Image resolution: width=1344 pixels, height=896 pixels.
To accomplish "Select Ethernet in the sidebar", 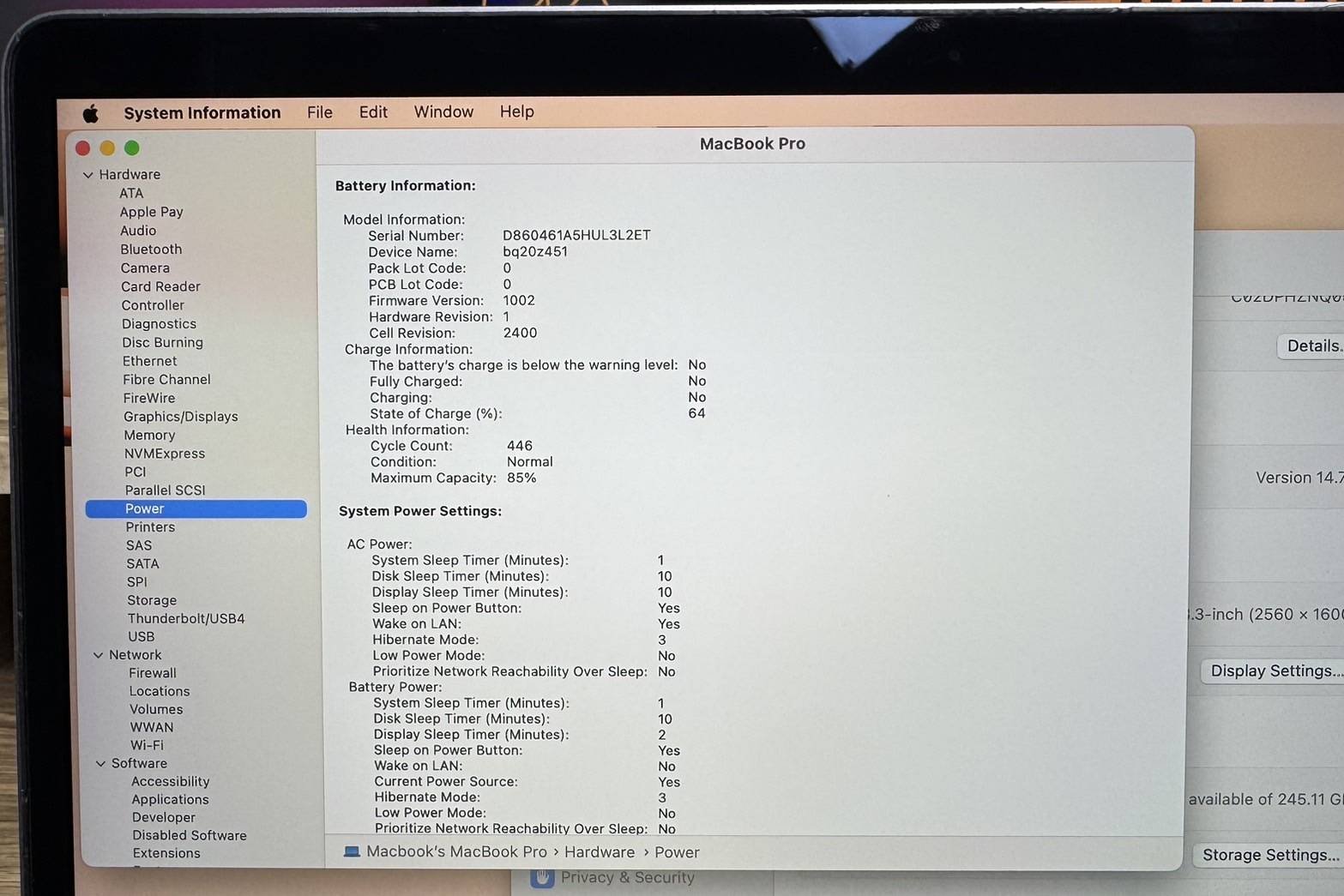I will click(x=149, y=361).
